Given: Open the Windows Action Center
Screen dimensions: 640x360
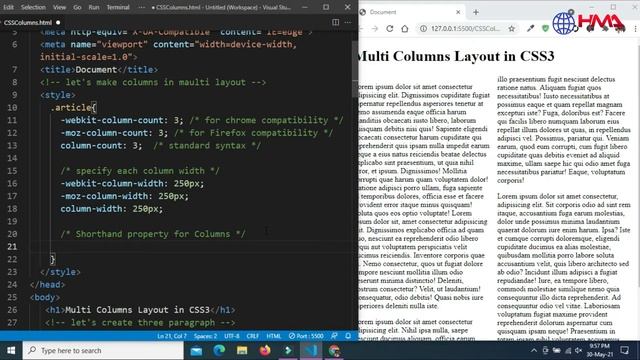Looking at the screenshot, I should [x=624, y=351].
